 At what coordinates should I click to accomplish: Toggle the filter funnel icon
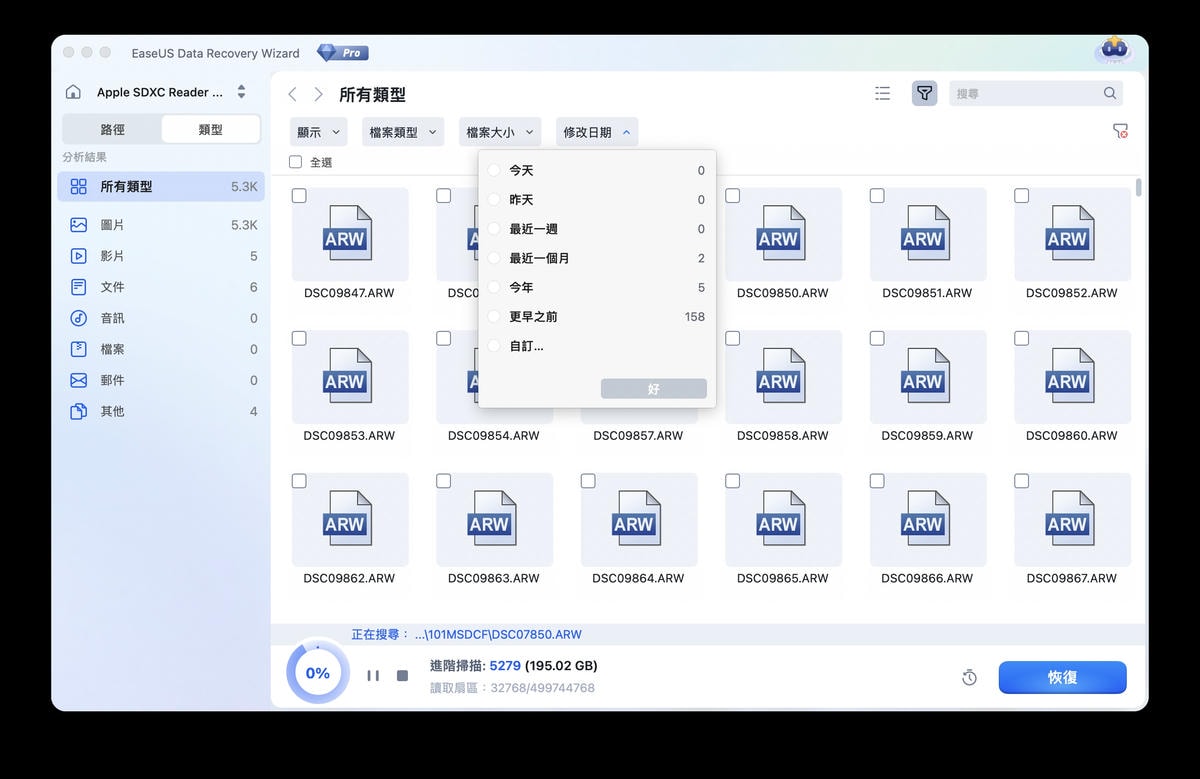tap(924, 93)
